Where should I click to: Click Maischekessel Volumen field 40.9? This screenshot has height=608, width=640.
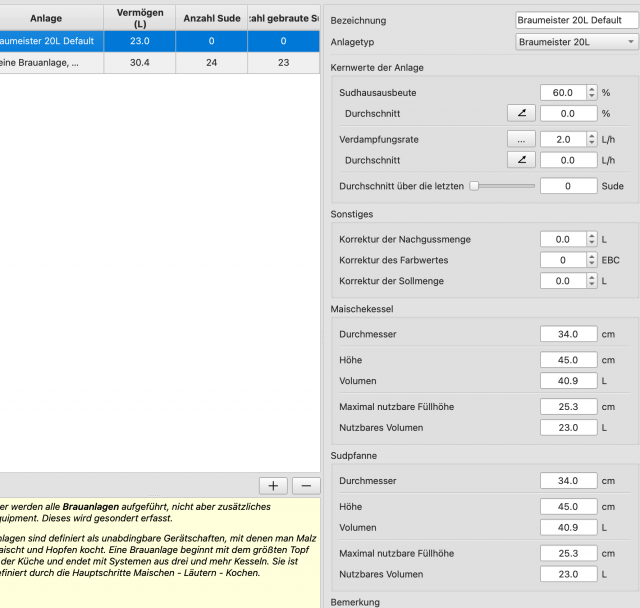tap(569, 381)
